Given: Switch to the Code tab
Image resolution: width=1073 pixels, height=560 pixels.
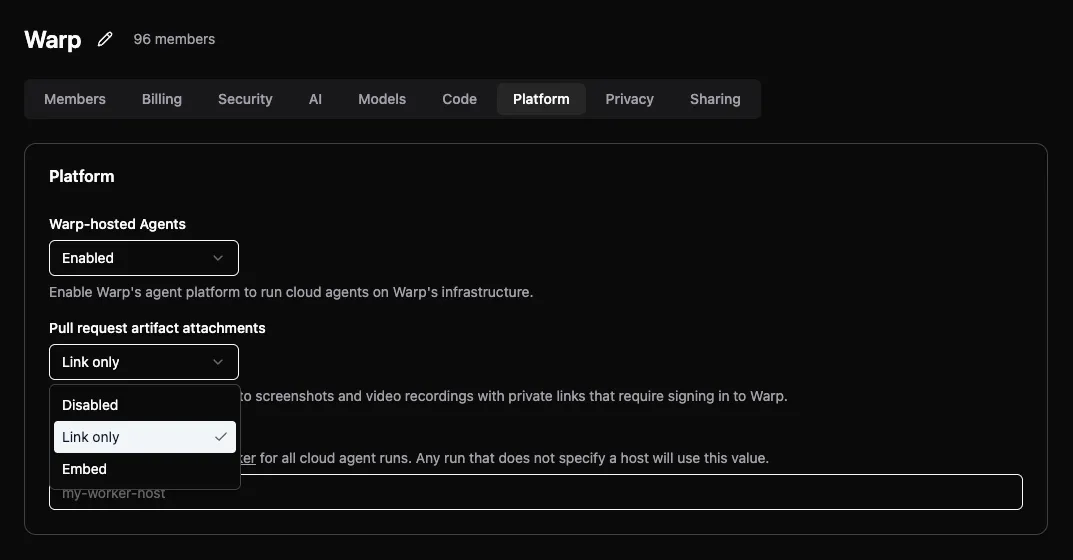Looking at the screenshot, I should (x=459, y=99).
